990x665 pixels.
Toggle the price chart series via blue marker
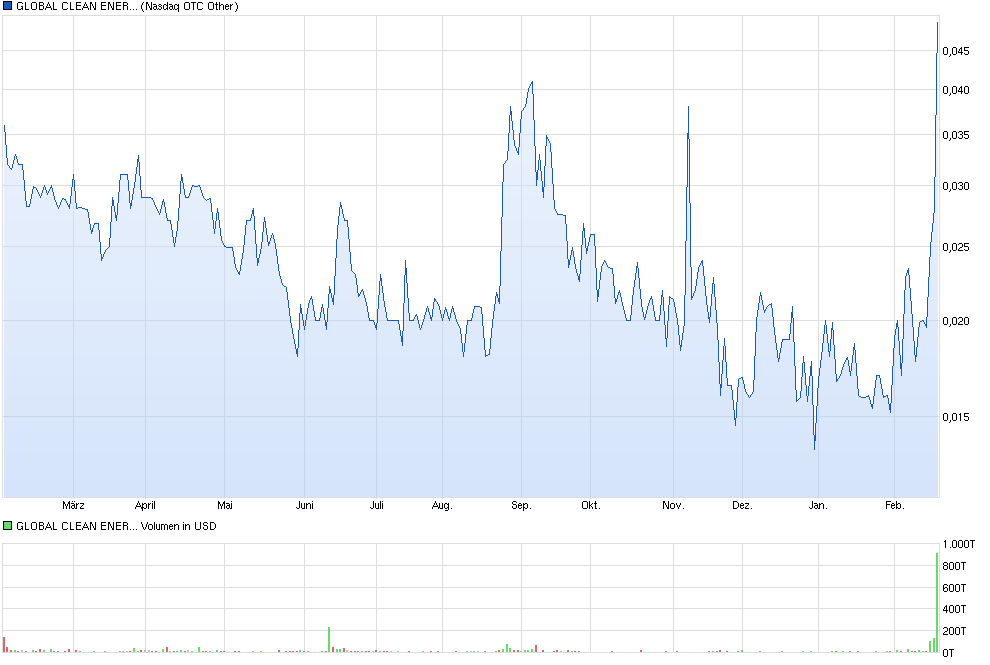8,8
